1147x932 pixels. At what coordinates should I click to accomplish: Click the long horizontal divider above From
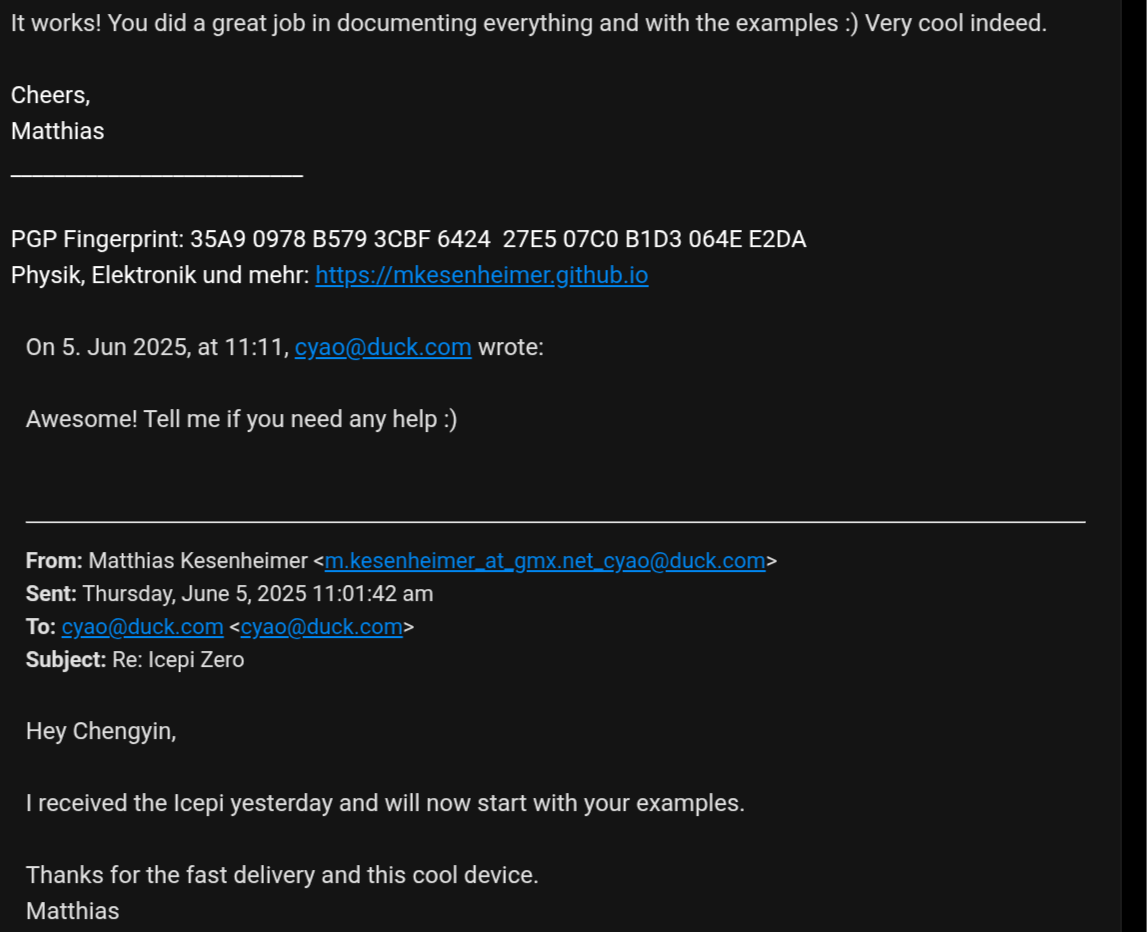tap(555, 522)
